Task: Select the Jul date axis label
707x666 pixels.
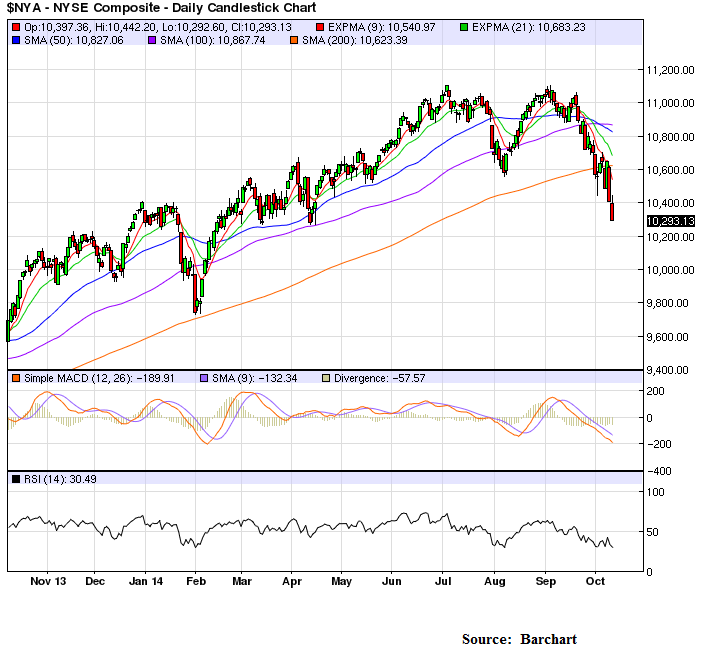Action: tap(441, 580)
